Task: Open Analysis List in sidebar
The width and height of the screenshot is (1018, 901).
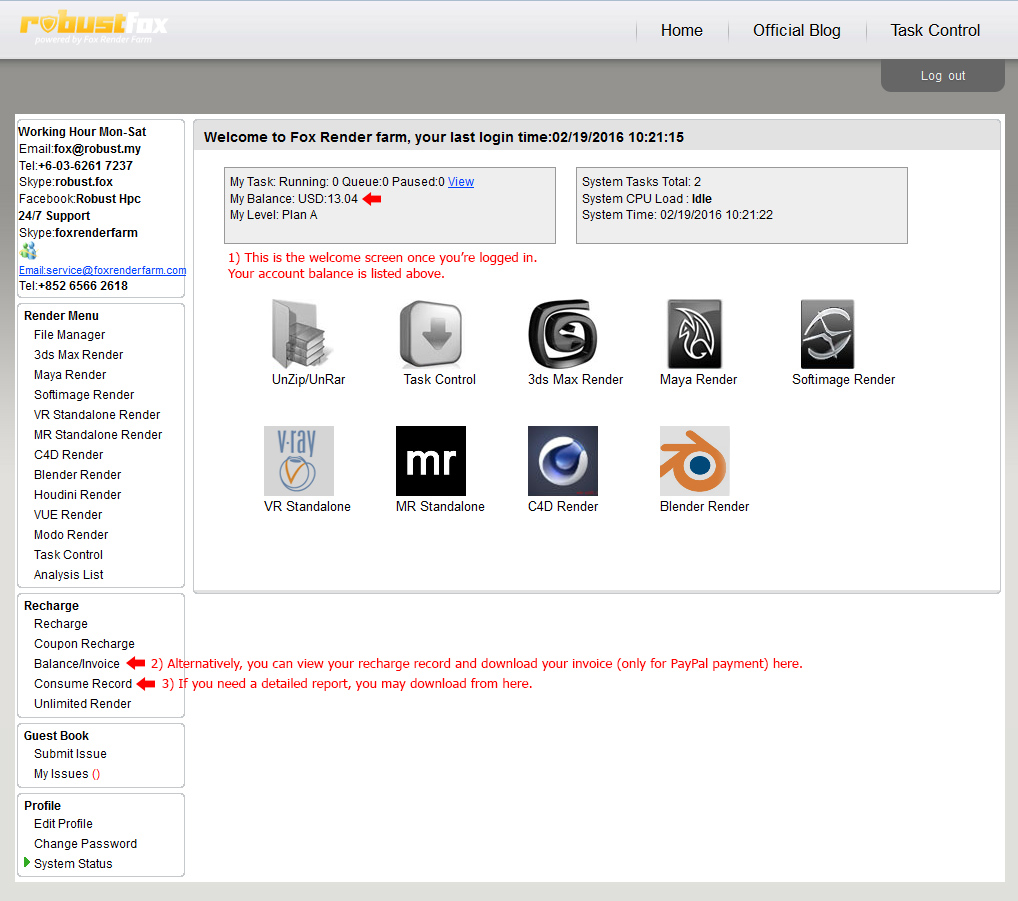Action: tap(69, 575)
